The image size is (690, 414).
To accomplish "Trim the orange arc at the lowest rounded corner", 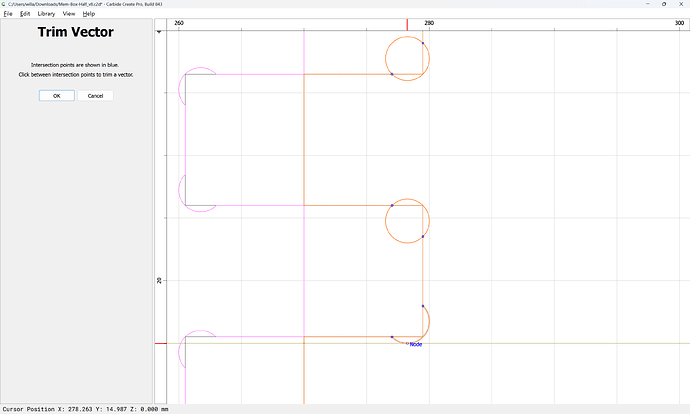I will click(x=428, y=321).
